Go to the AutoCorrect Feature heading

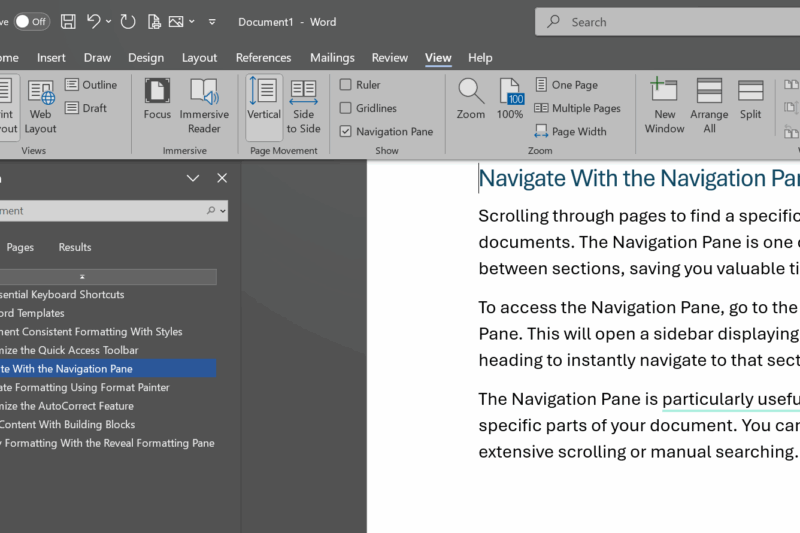(x=108, y=406)
